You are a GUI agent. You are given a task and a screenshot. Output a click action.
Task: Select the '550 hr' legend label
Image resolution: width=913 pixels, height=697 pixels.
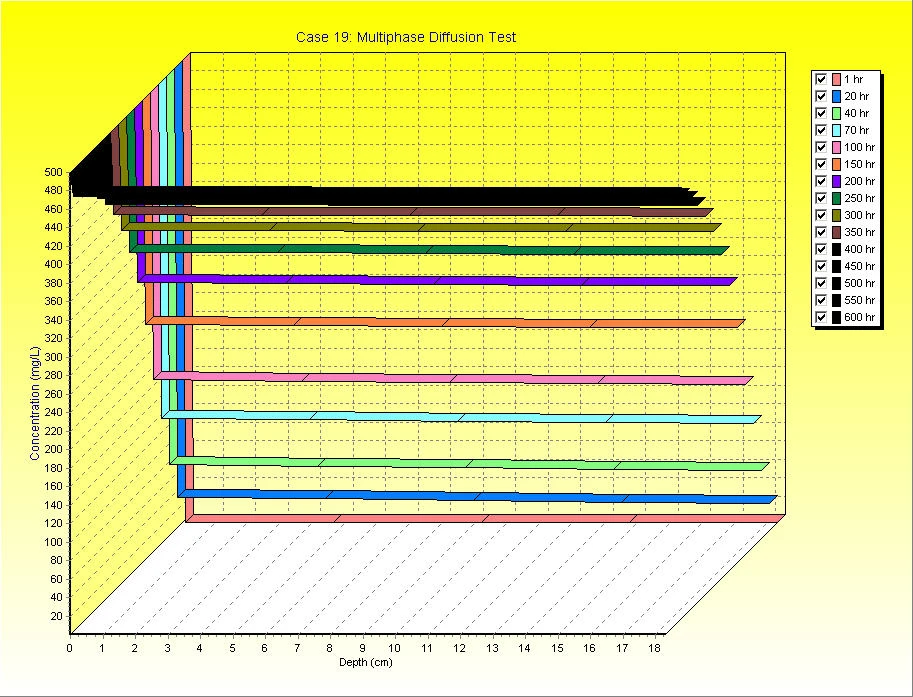(859, 300)
